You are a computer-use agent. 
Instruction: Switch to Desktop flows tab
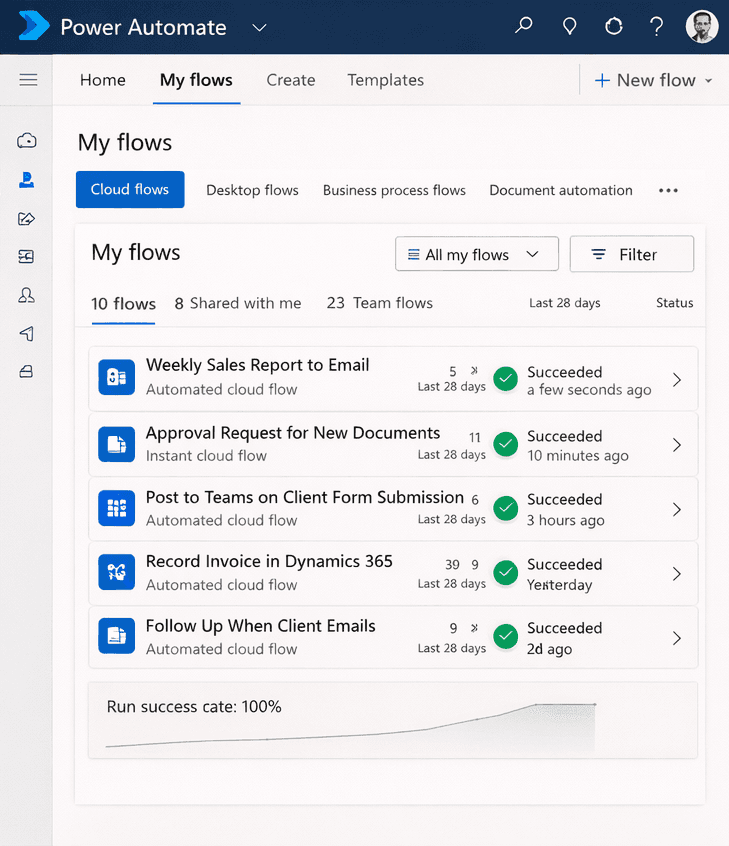[x=252, y=190]
